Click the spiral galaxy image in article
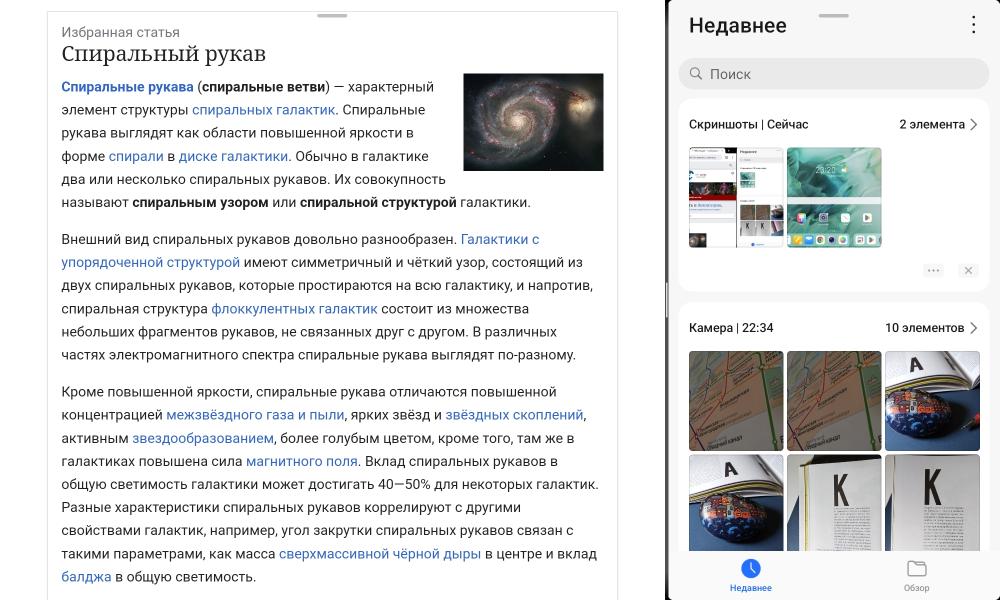The image size is (1000, 600). coord(533,122)
